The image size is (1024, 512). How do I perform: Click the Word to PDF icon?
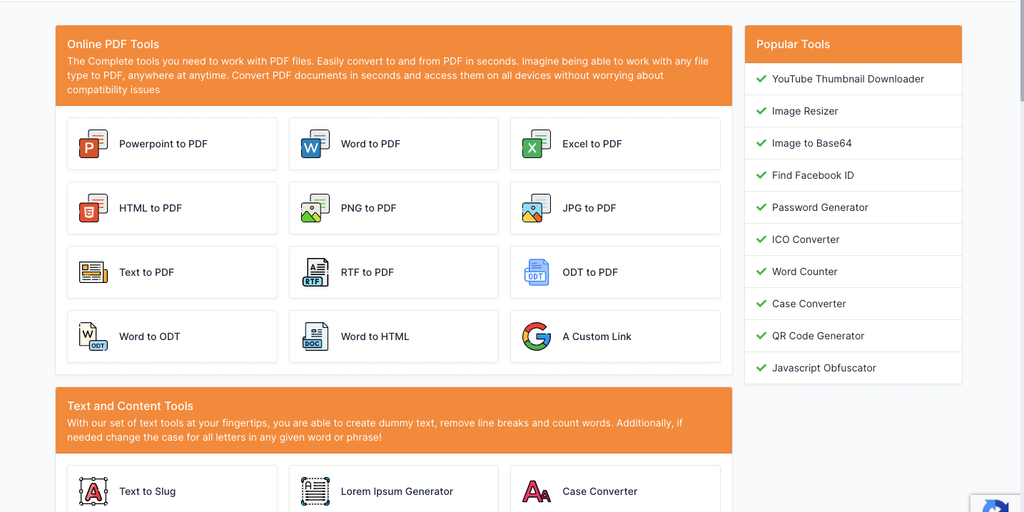tap(315, 144)
